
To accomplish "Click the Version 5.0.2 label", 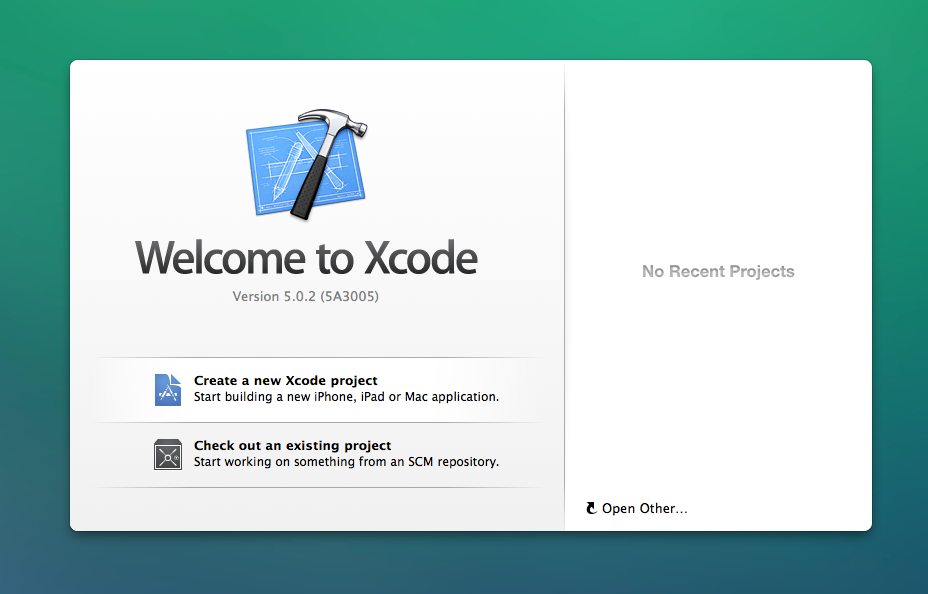I will click(x=306, y=296).
